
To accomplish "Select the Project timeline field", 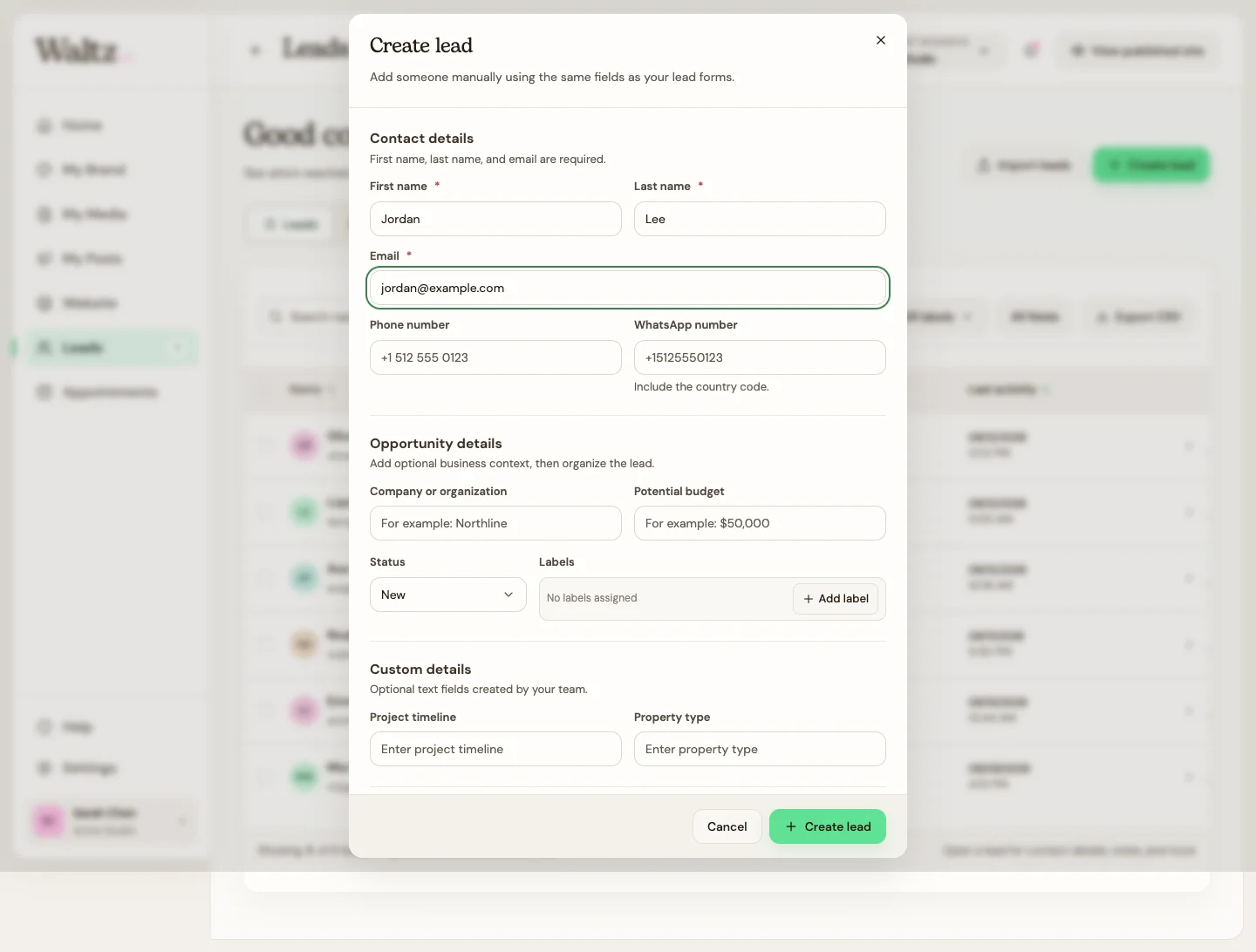I will pyautogui.click(x=495, y=749).
